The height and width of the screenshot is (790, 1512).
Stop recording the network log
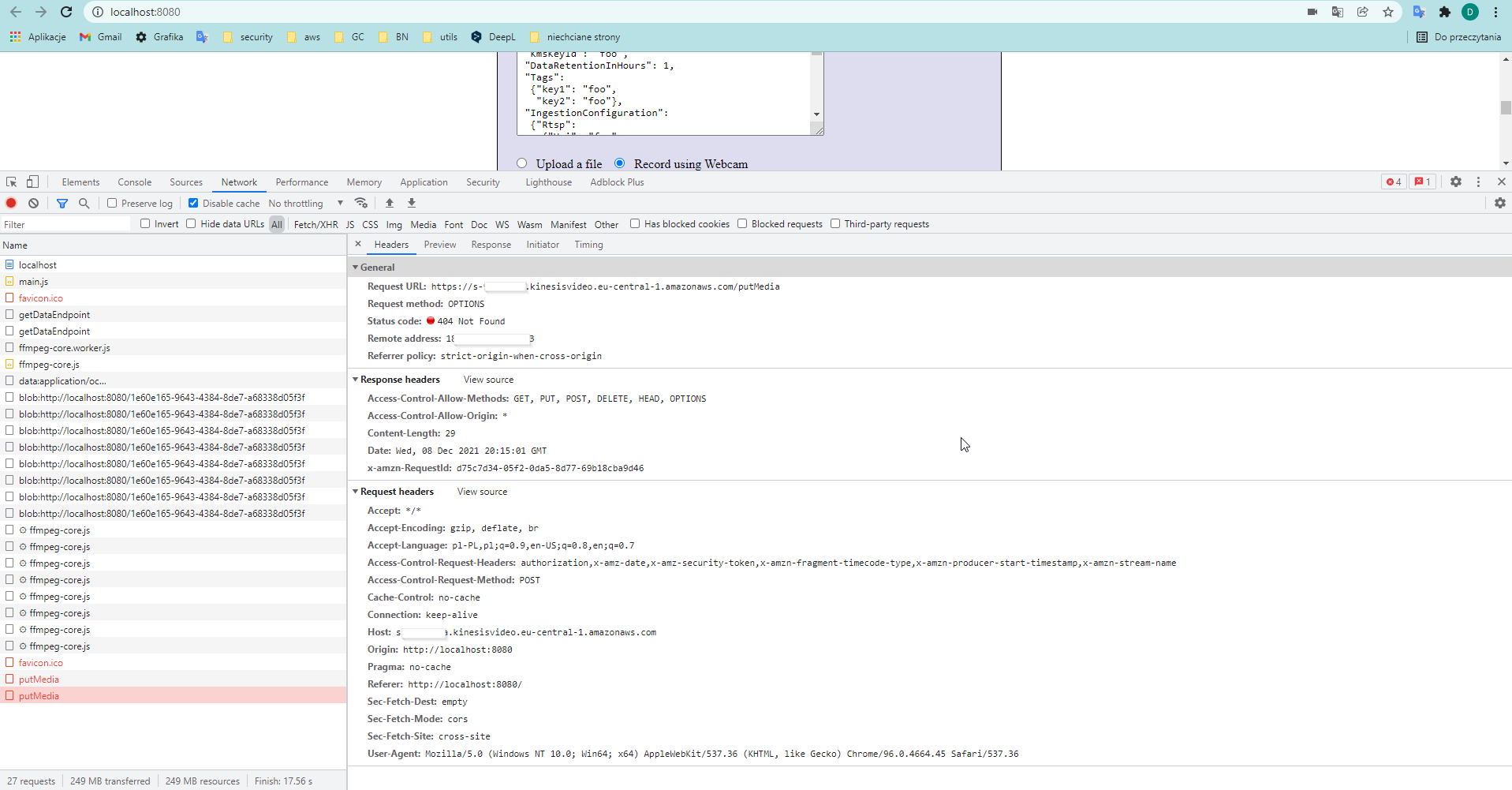click(11, 203)
